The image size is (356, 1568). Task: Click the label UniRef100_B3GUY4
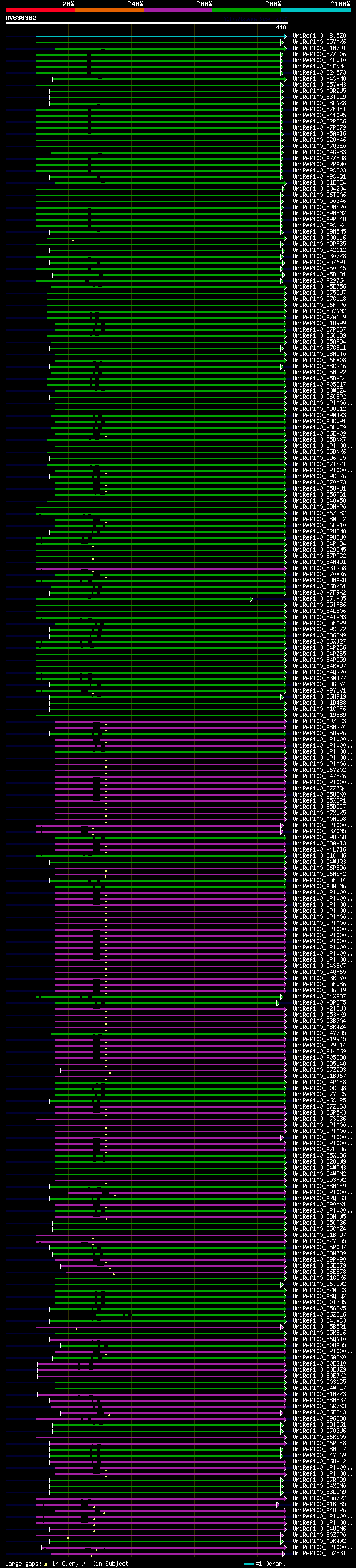pos(319,685)
